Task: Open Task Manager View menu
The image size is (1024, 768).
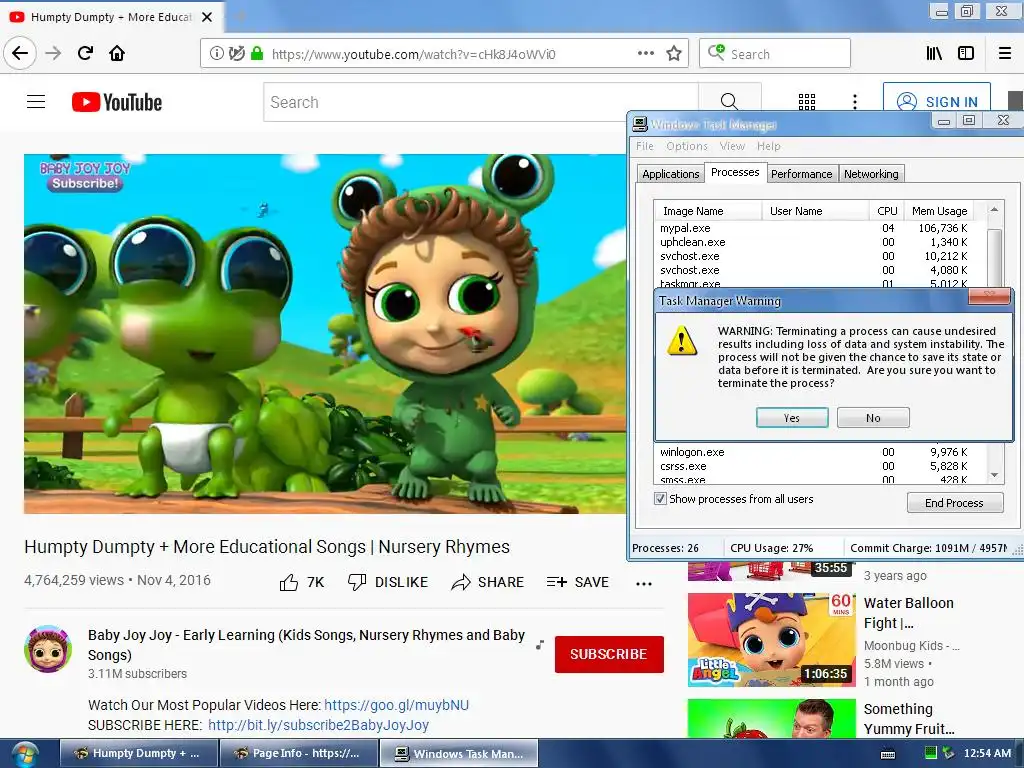Action: click(x=732, y=146)
